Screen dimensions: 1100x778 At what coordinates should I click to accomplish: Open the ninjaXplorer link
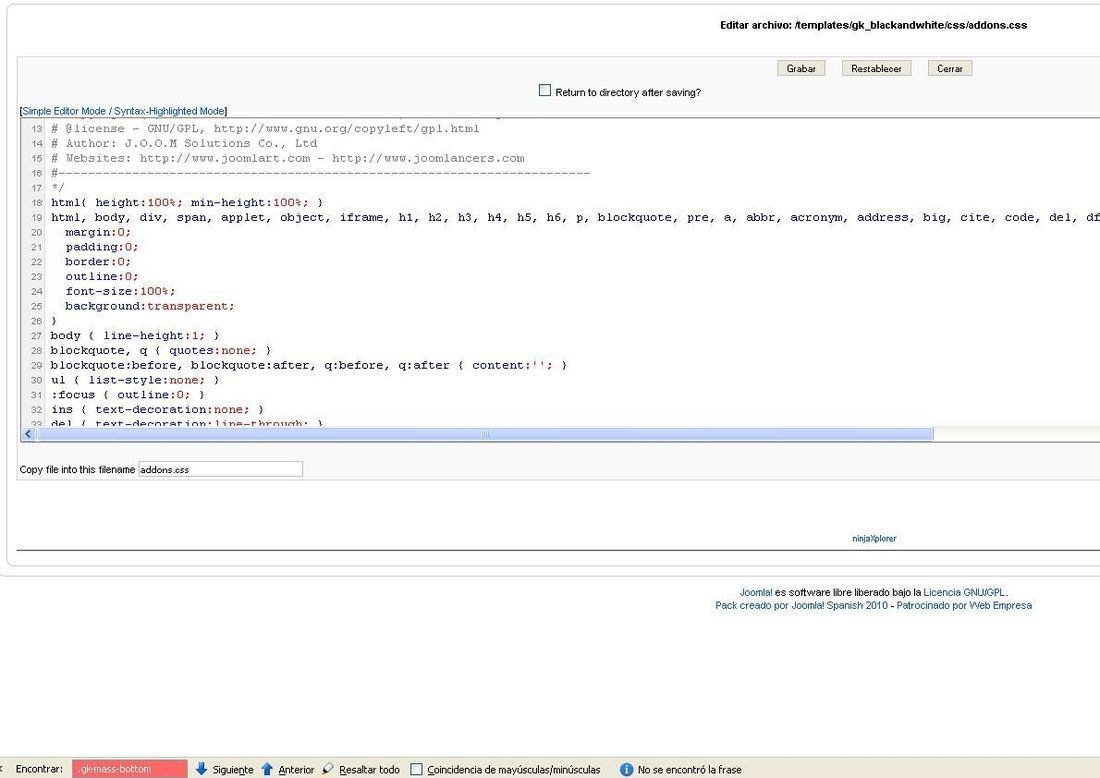coord(874,539)
